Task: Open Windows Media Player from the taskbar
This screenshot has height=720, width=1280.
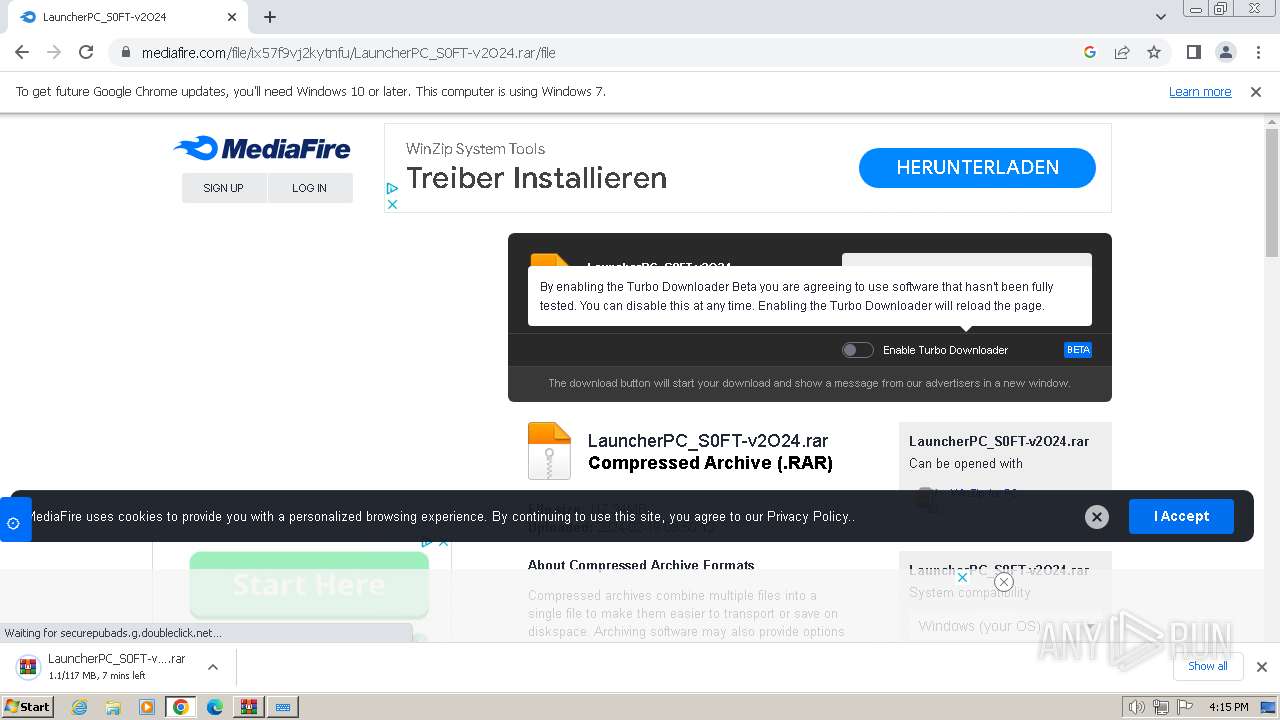Action: coord(147,707)
